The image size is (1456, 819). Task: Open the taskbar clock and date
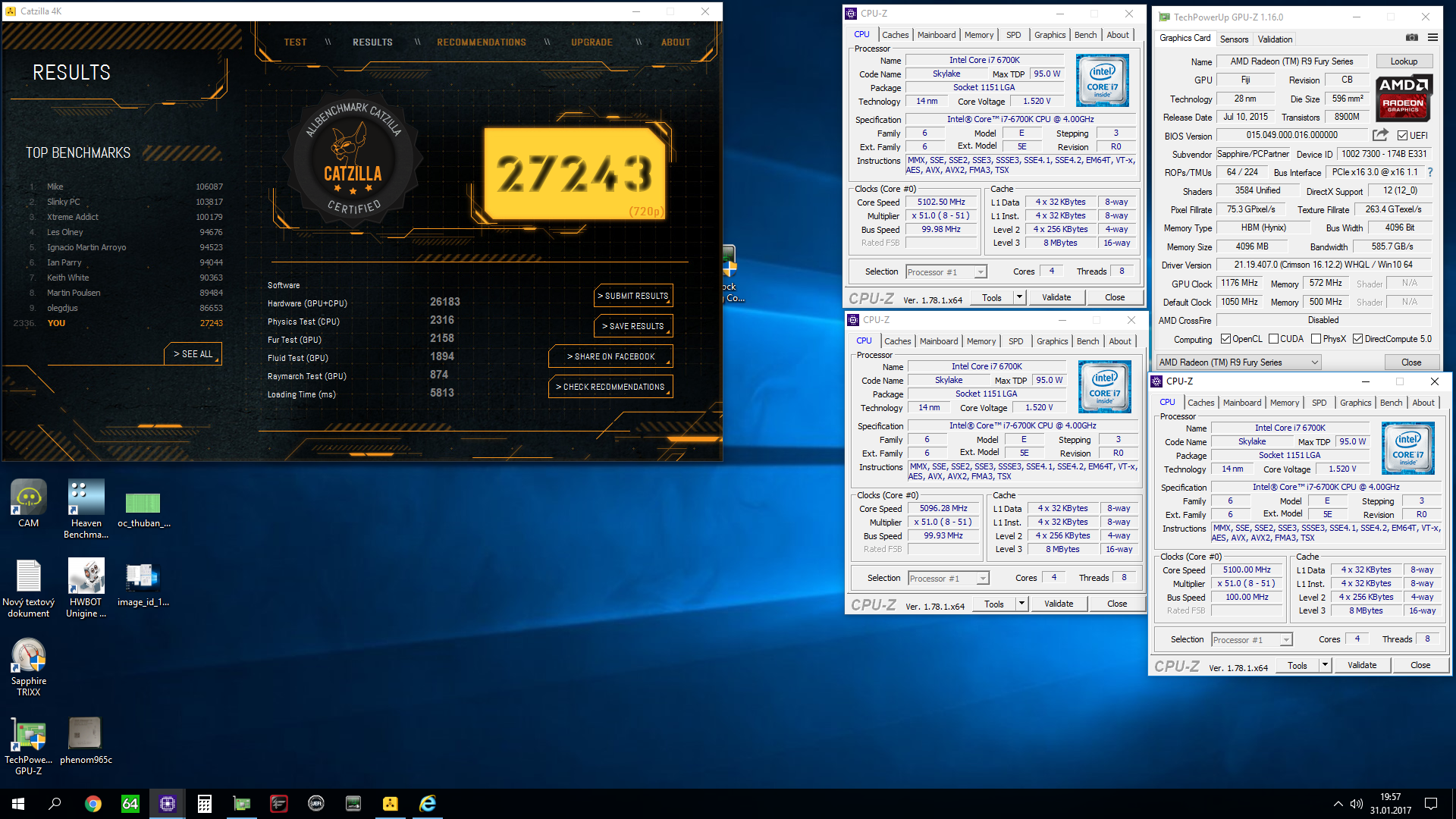point(1390,804)
